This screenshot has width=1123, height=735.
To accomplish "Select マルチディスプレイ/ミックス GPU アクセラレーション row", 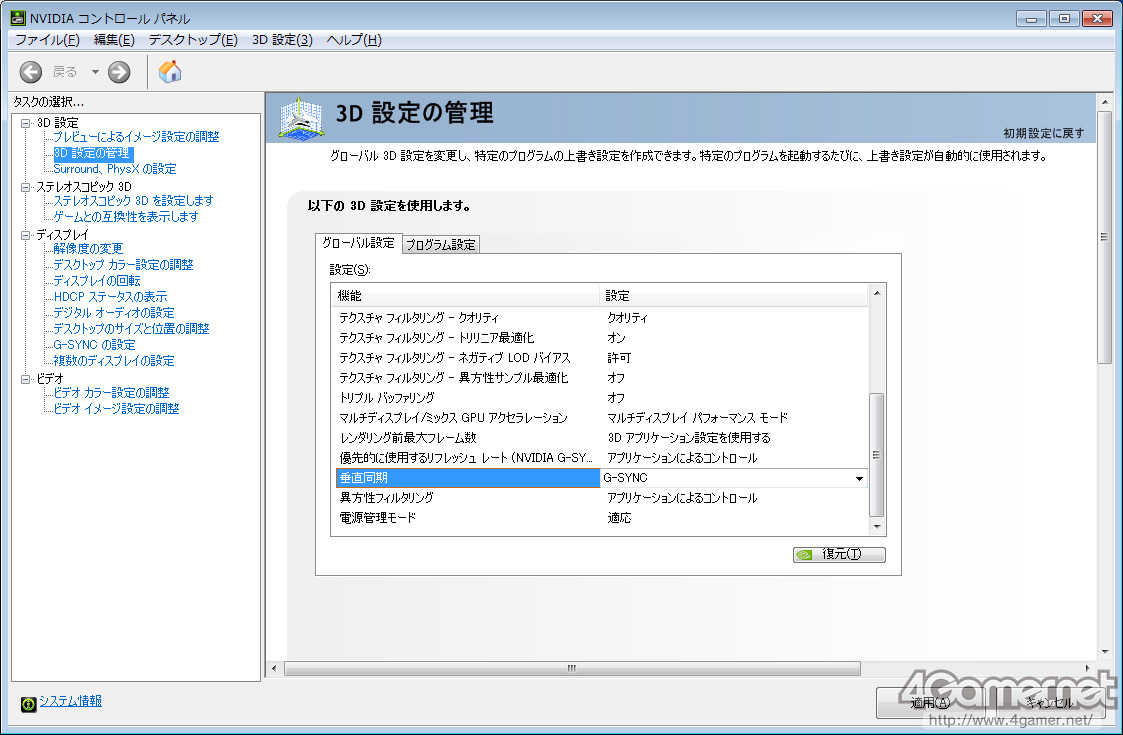I will click(x=602, y=418).
